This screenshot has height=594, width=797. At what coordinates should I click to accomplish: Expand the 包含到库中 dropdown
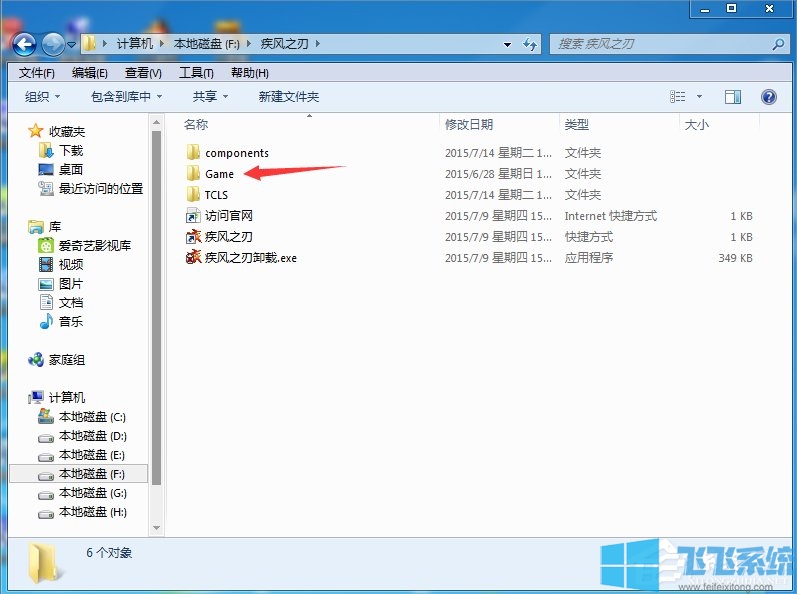click(127, 97)
